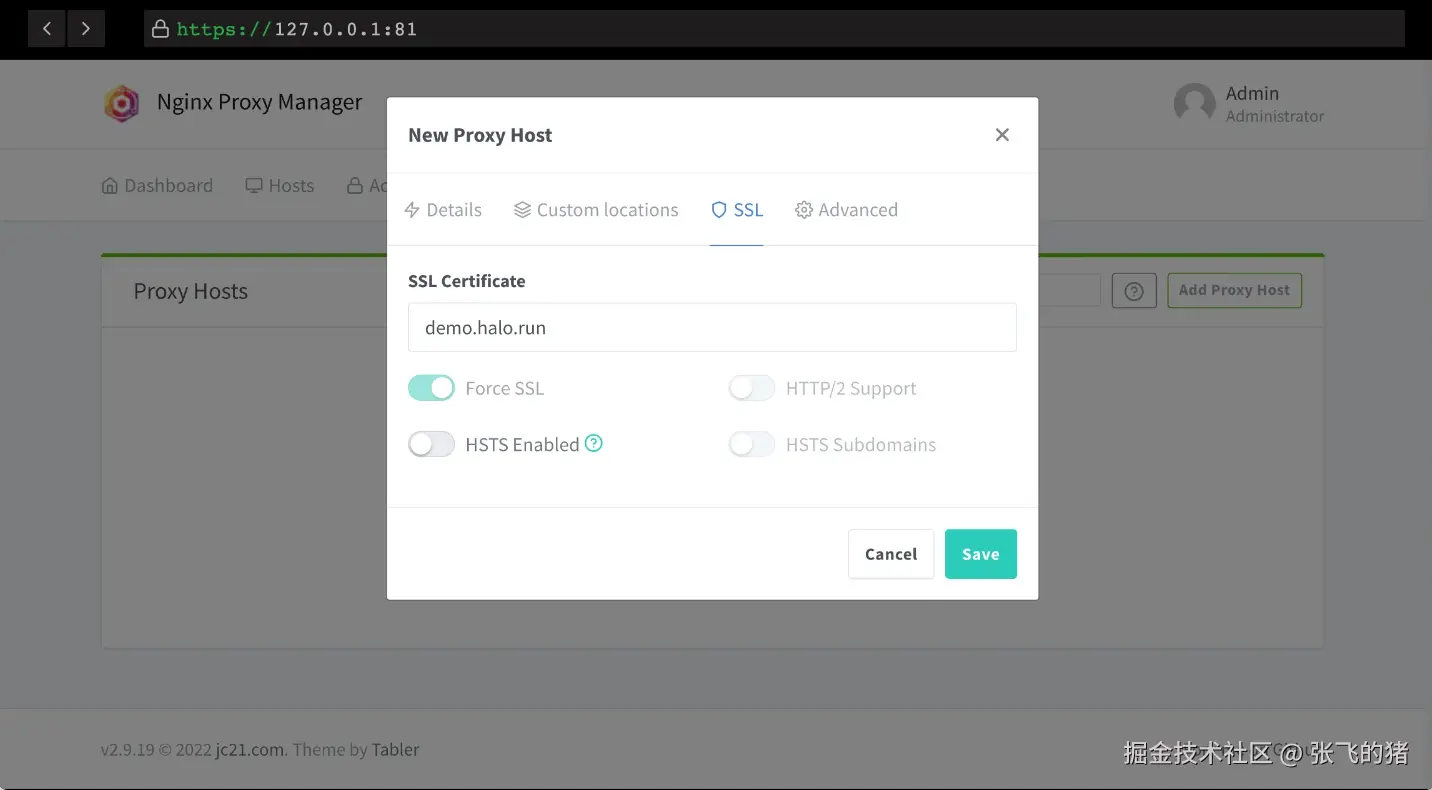Turn off the Force SSL switch

[431, 388]
